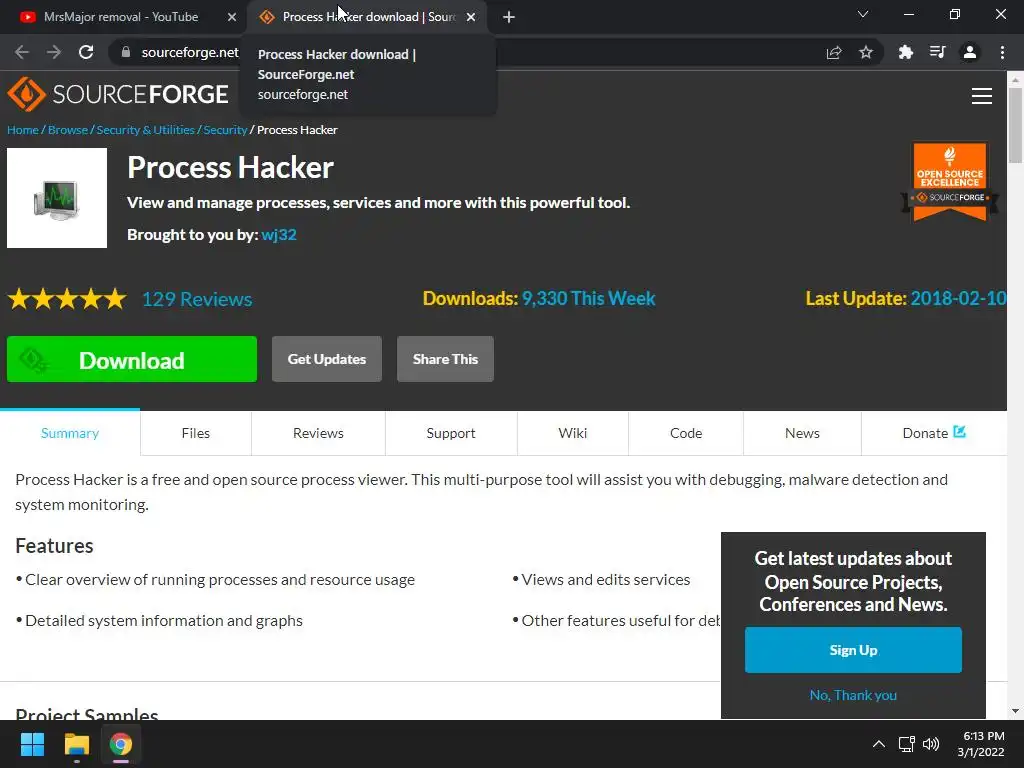Close the MrsMajor removal YouTube tab
The image size is (1024, 768).
(232, 17)
